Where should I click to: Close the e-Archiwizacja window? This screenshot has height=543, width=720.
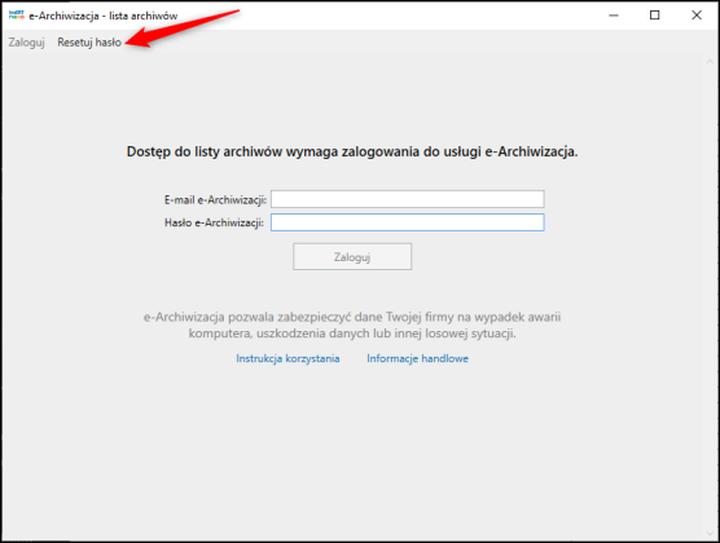pos(697,15)
